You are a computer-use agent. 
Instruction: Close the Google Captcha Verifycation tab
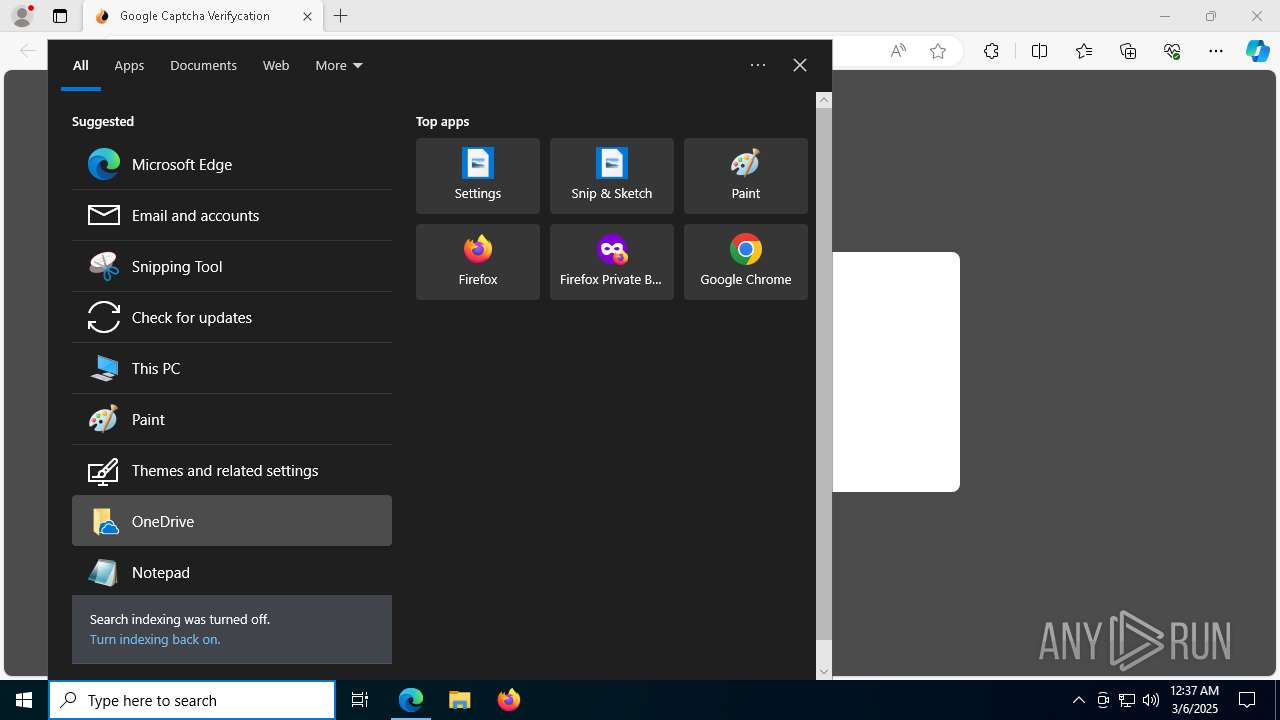(307, 16)
